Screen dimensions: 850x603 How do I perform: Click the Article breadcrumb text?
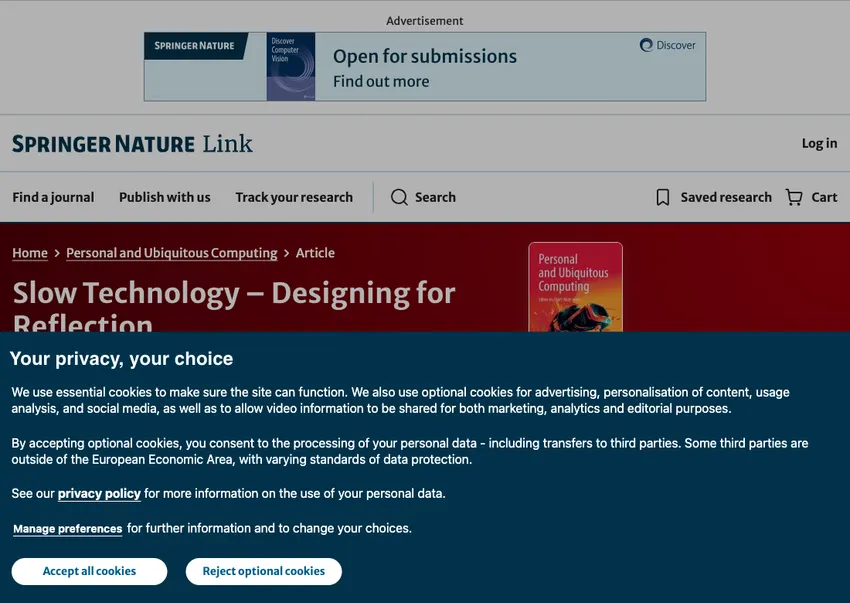[x=315, y=253]
